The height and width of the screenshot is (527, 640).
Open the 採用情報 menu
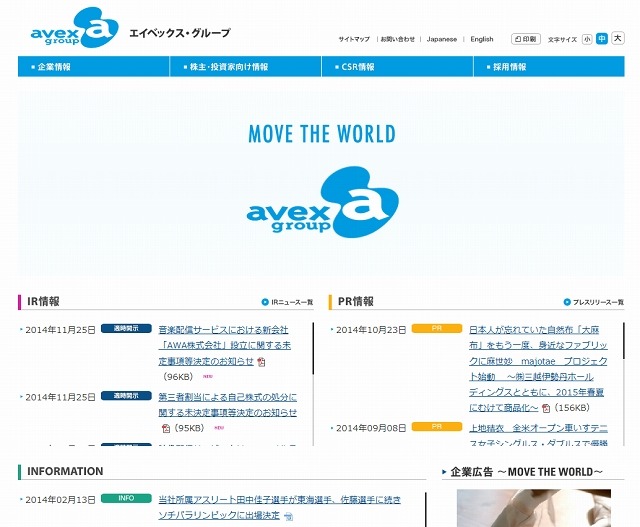pyautogui.click(x=549, y=67)
